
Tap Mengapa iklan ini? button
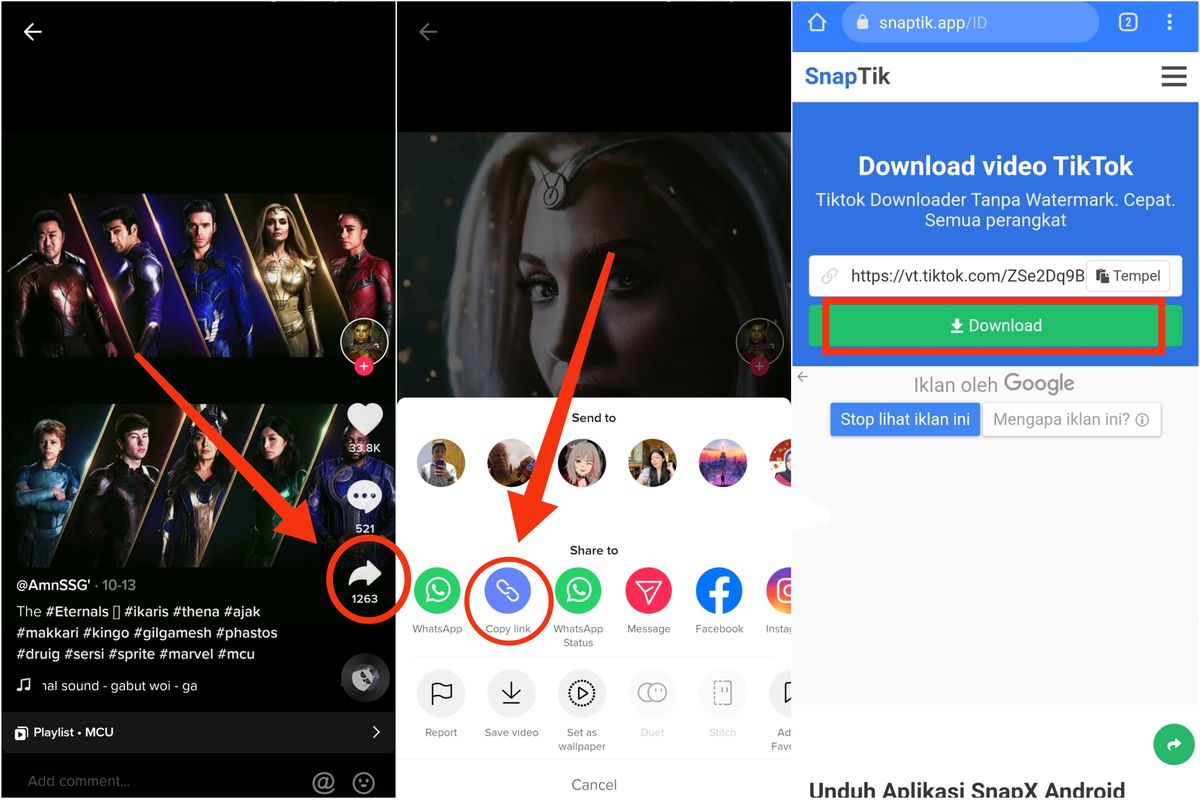[x=1071, y=419]
